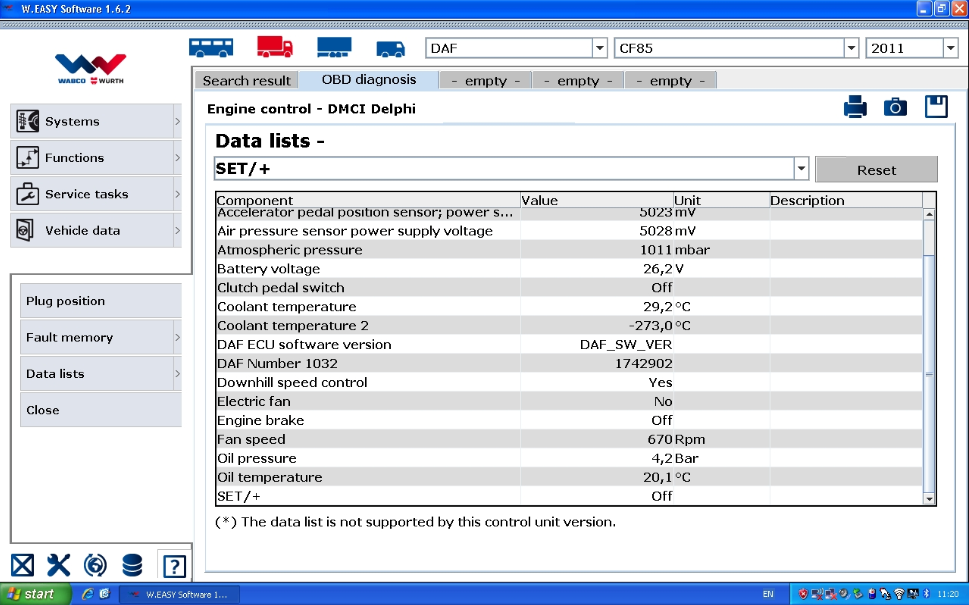Viewport: 969px width, 605px height.
Task: Select the van vehicle type icon
Action: click(x=391, y=49)
